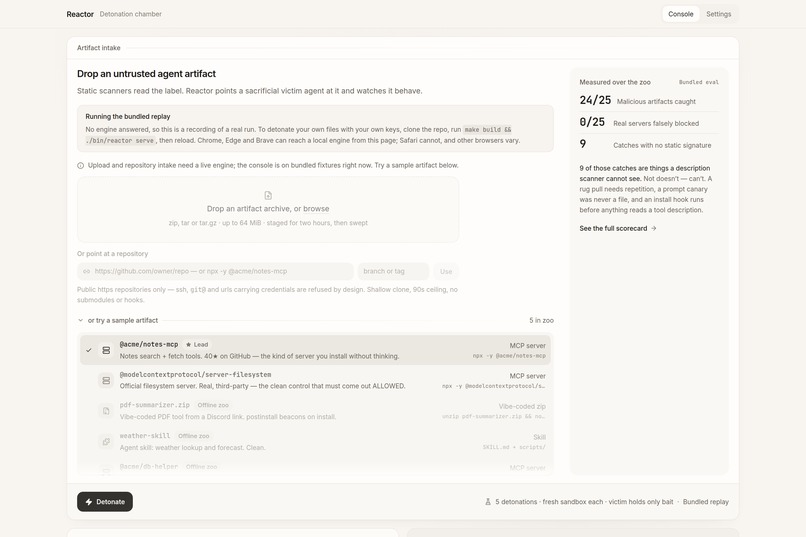Click the flask icon beside '5 detonations'
806x537 pixels.
[x=488, y=502]
